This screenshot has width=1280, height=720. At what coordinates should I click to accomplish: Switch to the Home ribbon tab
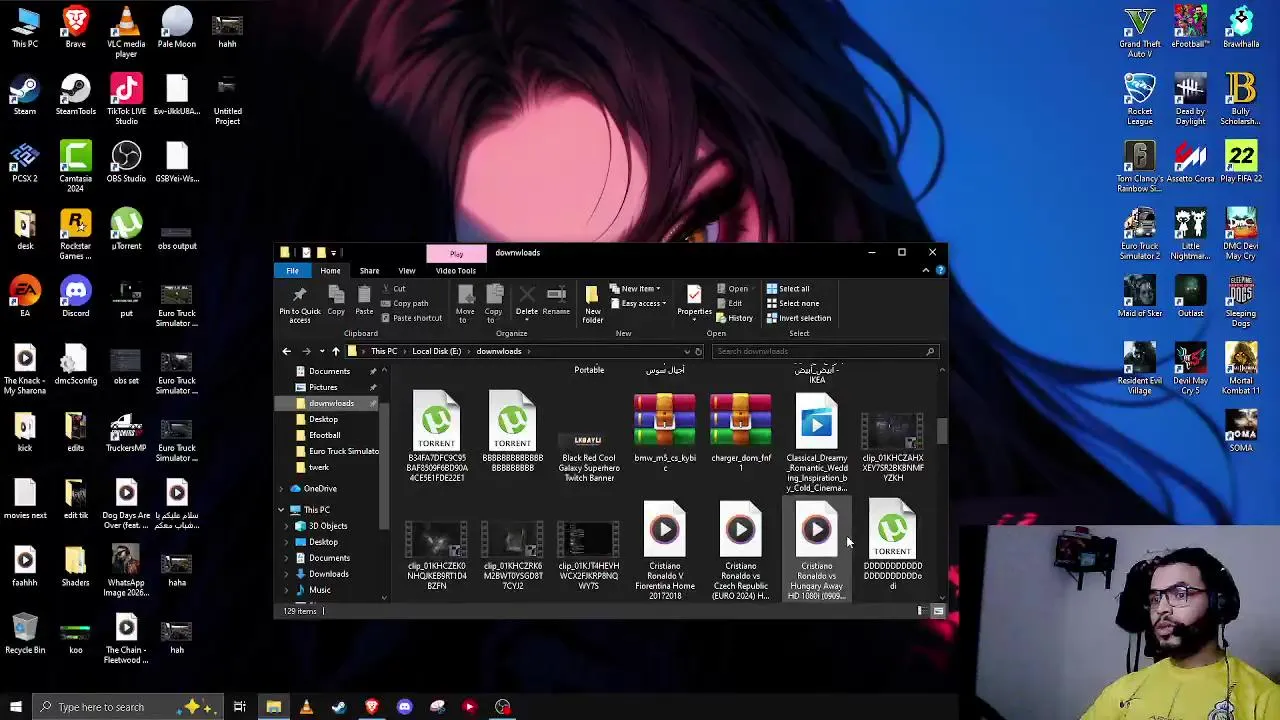tap(330, 271)
